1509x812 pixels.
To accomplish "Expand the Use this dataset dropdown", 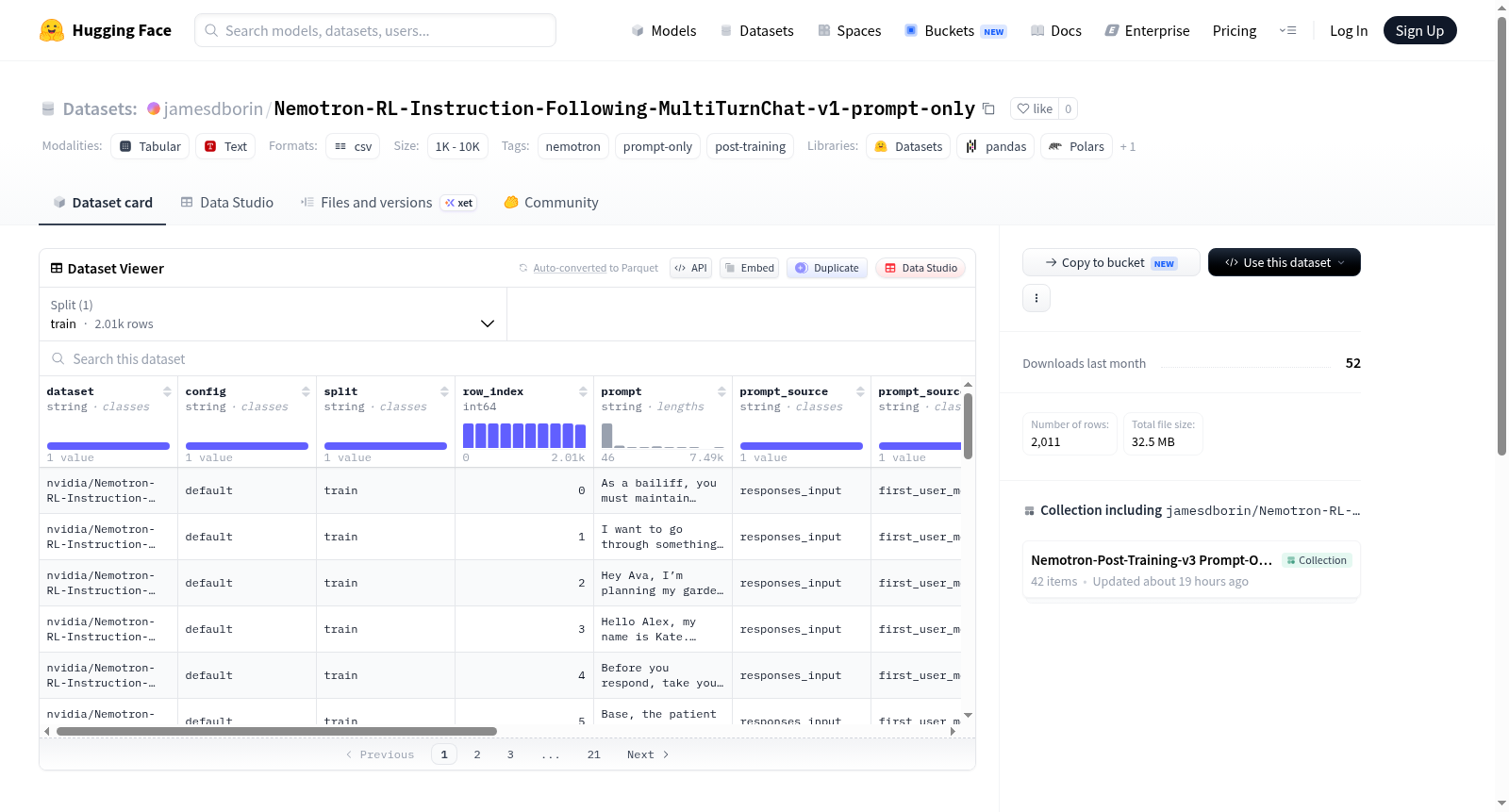I will pyautogui.click(x=1285, y=262).
